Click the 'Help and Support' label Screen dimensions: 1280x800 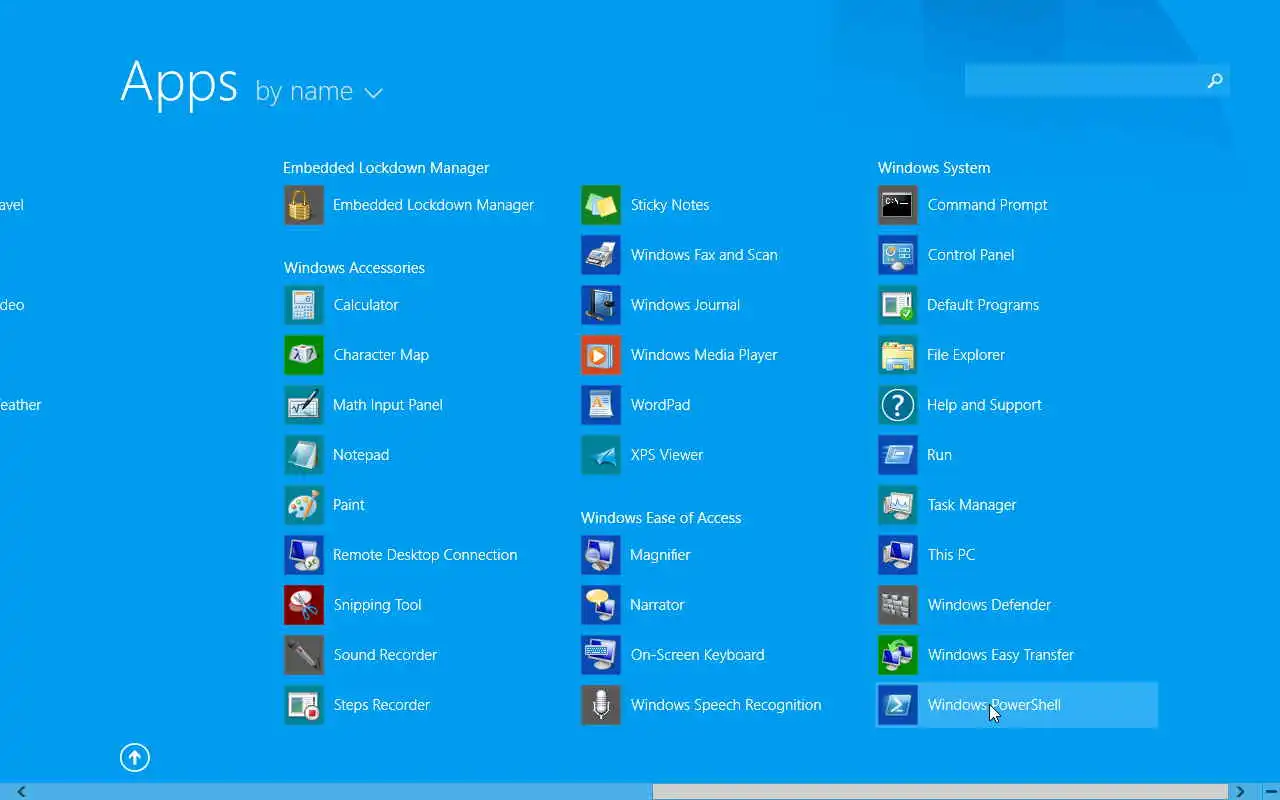[x=984, y=405]
